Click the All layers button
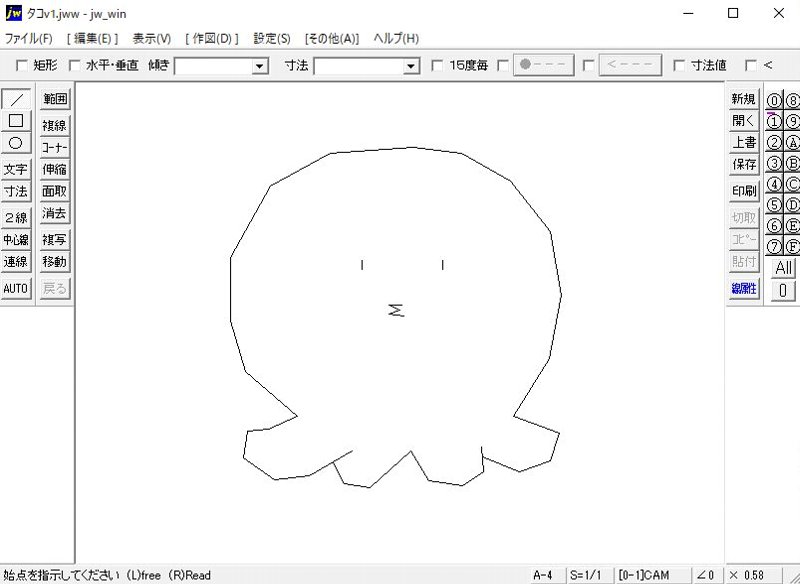 pos(783,268)
